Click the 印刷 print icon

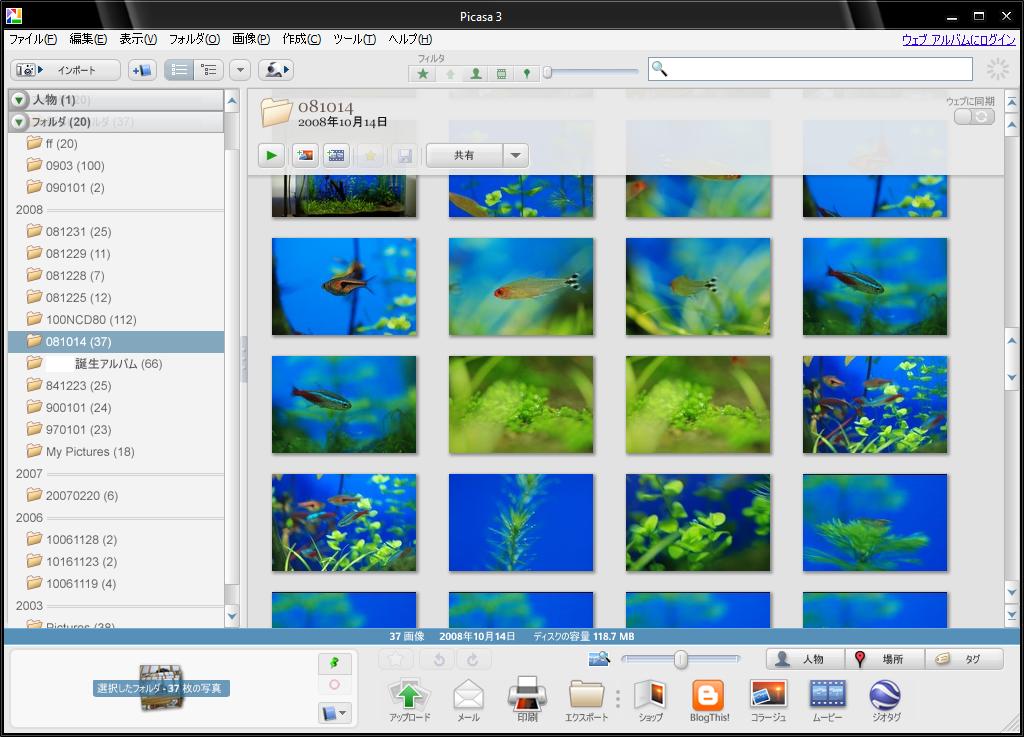[528, 699]
